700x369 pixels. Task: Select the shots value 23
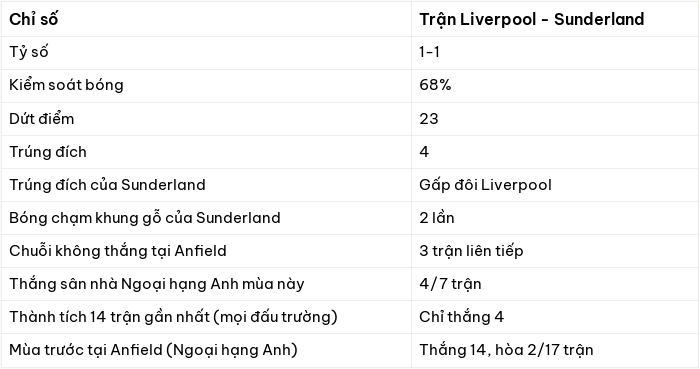click(x=429, y=119)
